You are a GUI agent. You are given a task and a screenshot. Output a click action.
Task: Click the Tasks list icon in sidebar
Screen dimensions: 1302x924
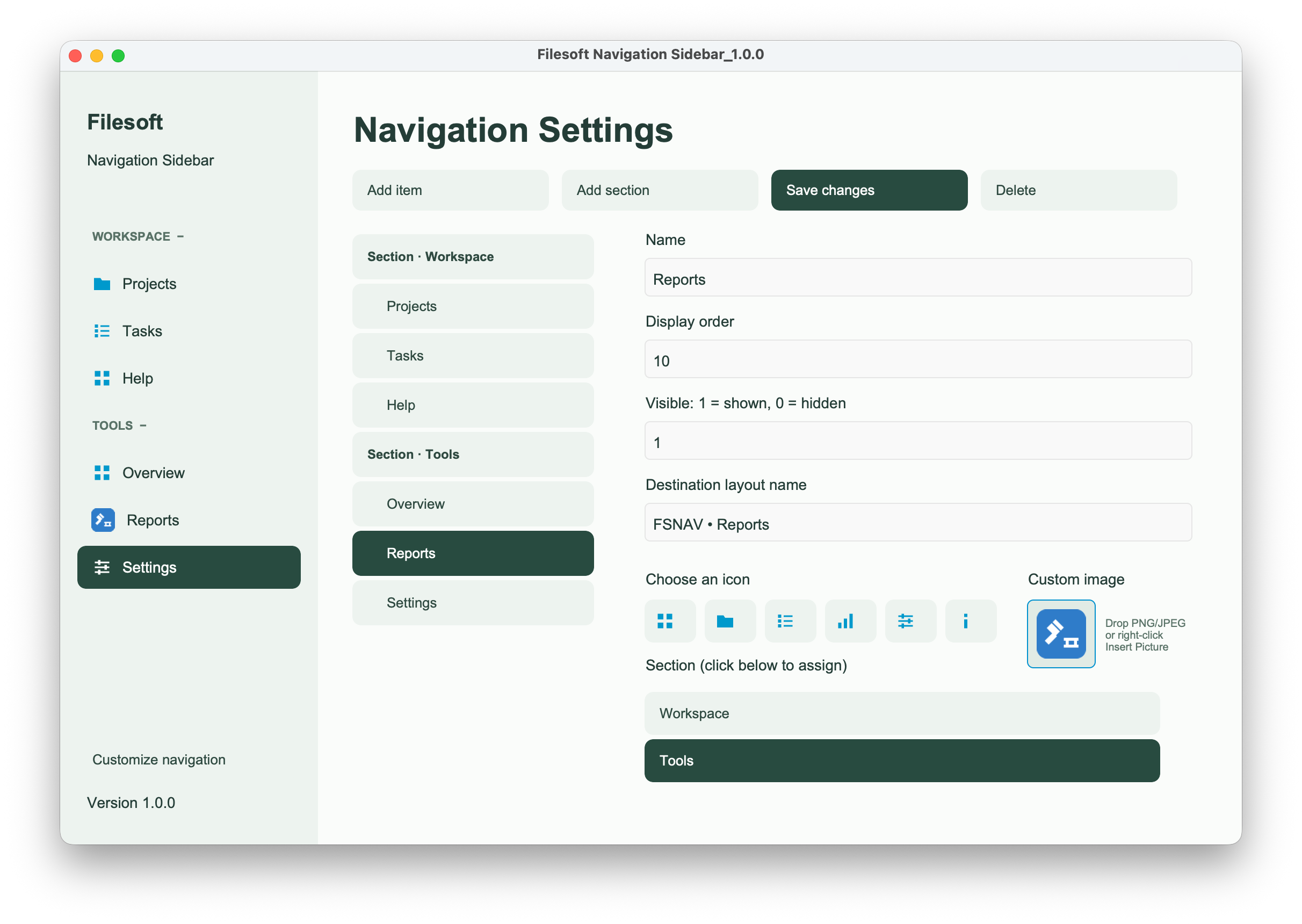[x=102, y=331]
